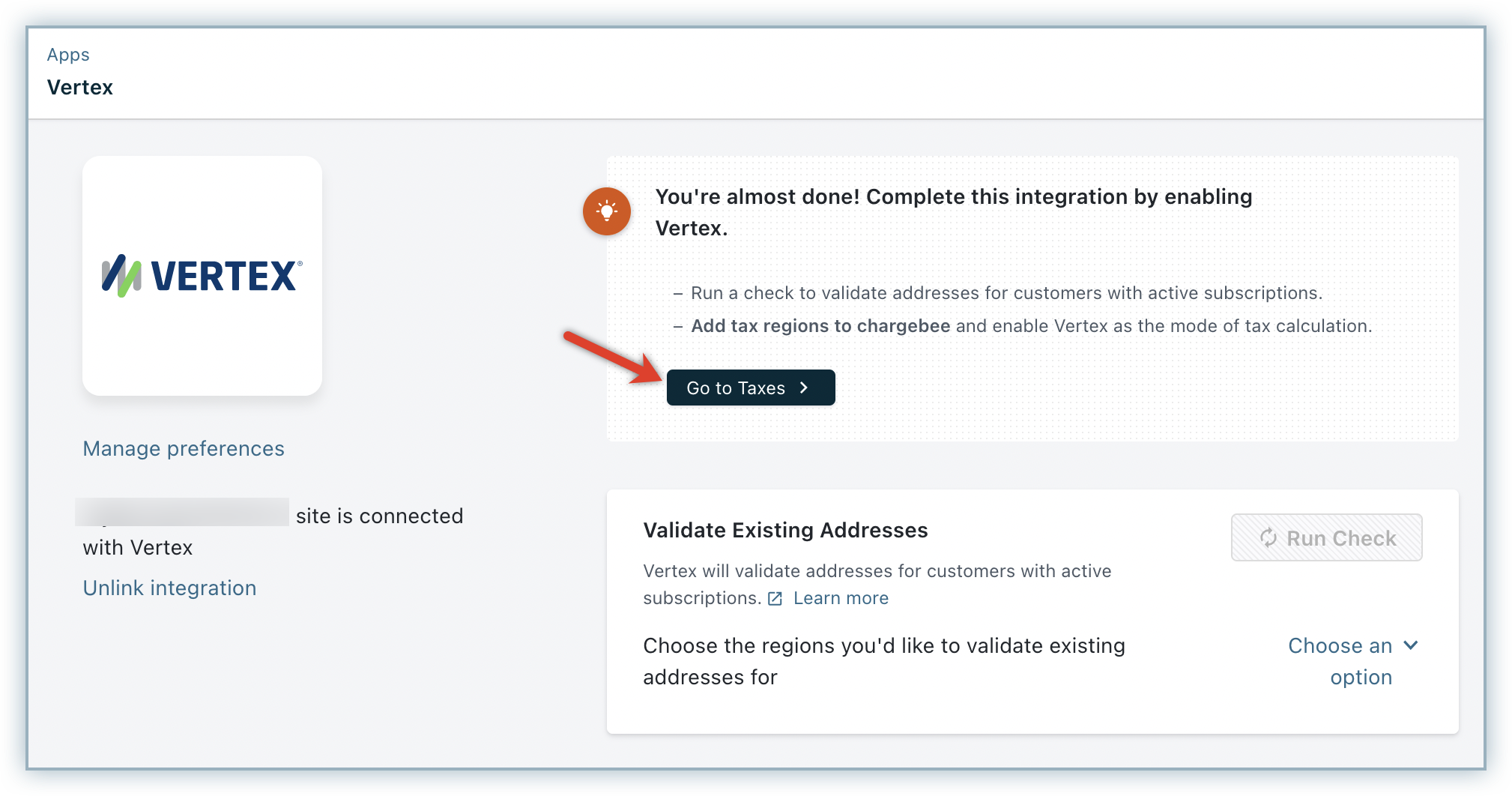The image size is (1512, 796).
Task: Click the down arrow beside Choose an option
Action: pyautogui.click(x=1410, y=645)
